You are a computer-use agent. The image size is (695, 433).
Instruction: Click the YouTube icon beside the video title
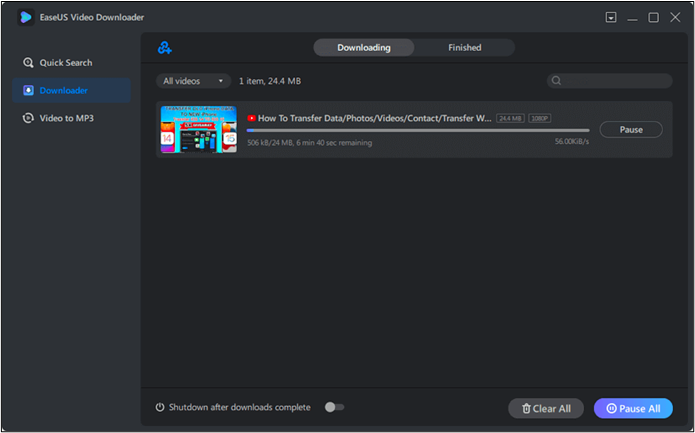pos(251,118)
